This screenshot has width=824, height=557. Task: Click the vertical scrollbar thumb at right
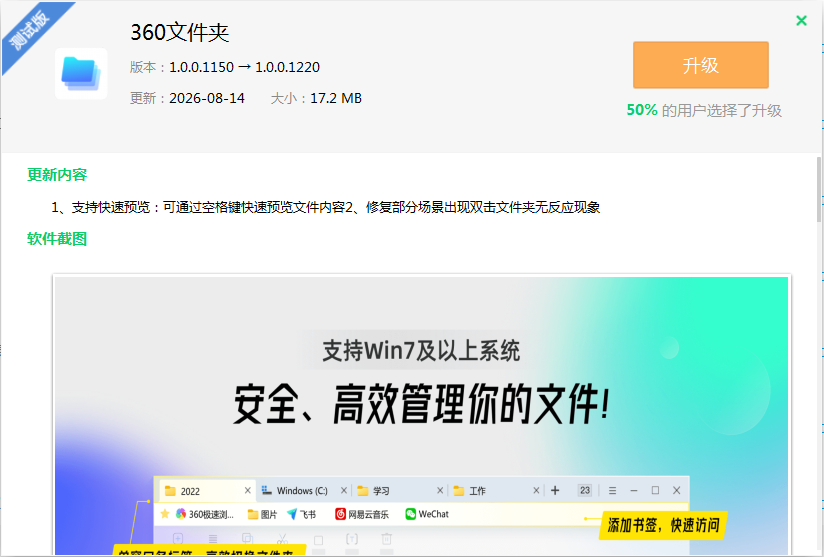819,189
